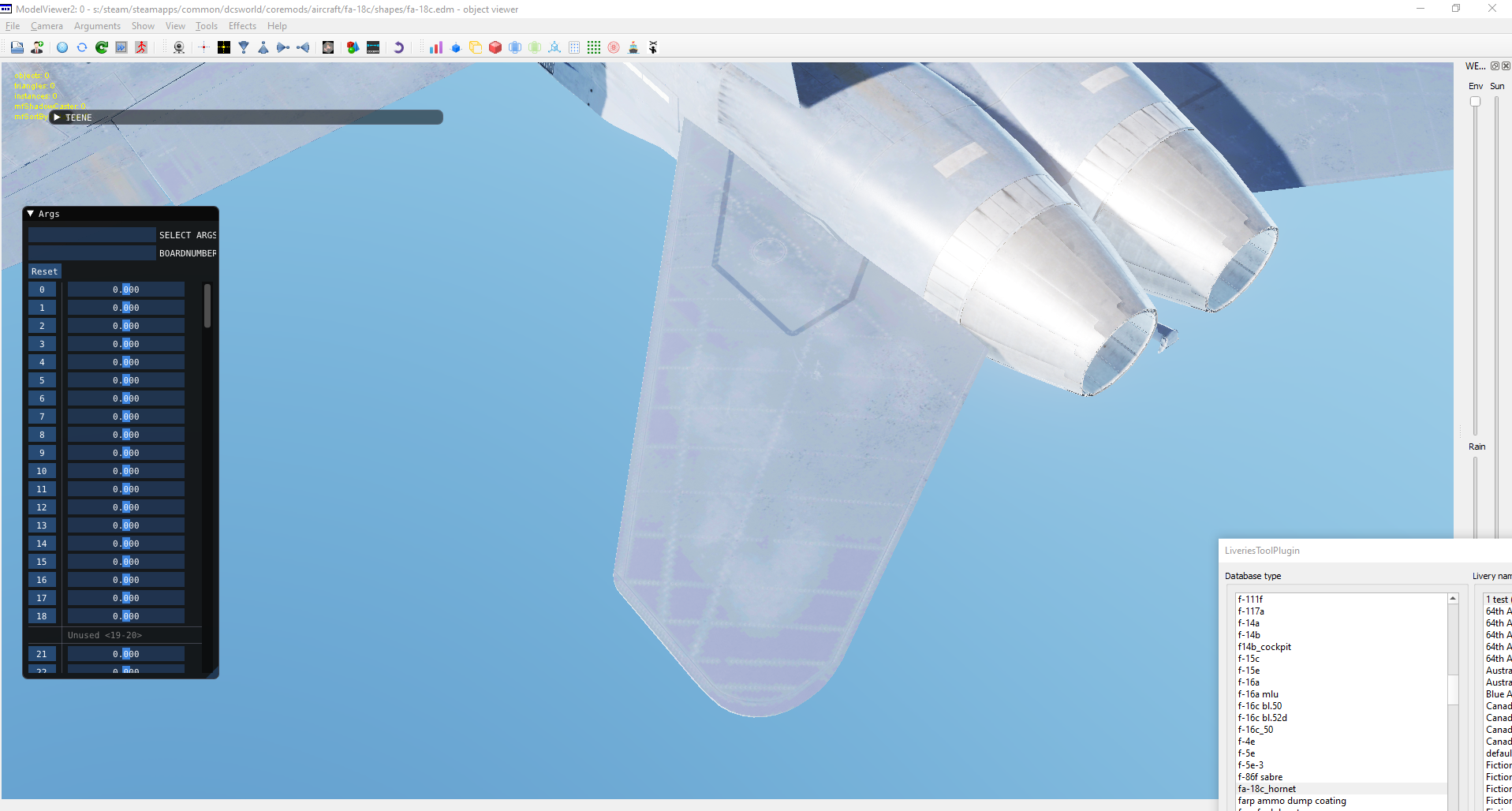The image size is (1512, 811).
Task: Click the blue dotted grid icon
Action: point(574,47)
